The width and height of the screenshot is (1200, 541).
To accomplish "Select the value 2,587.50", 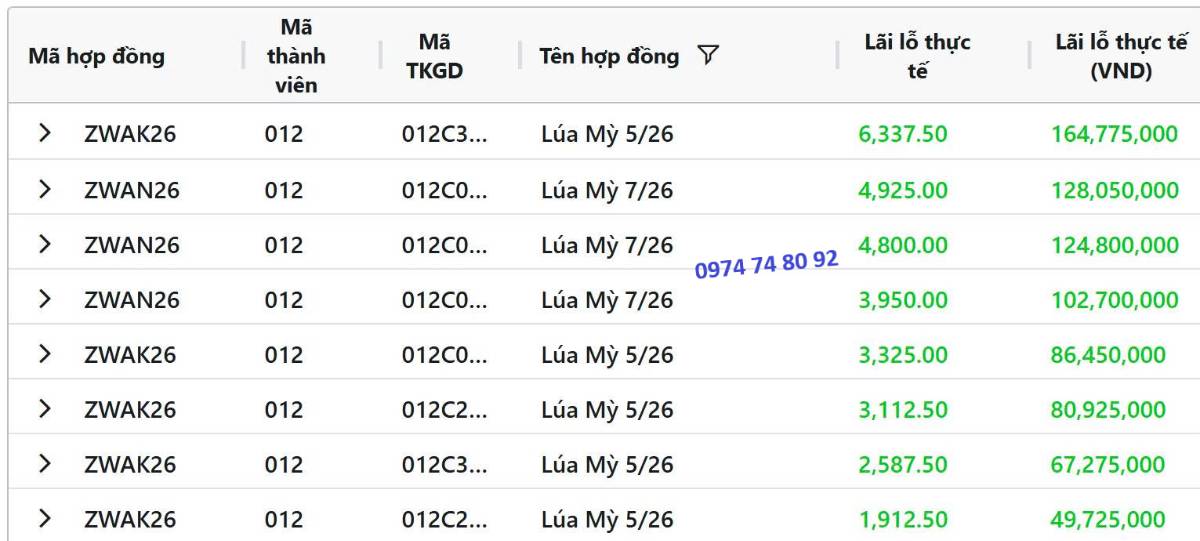I will [x=903, y=465].
